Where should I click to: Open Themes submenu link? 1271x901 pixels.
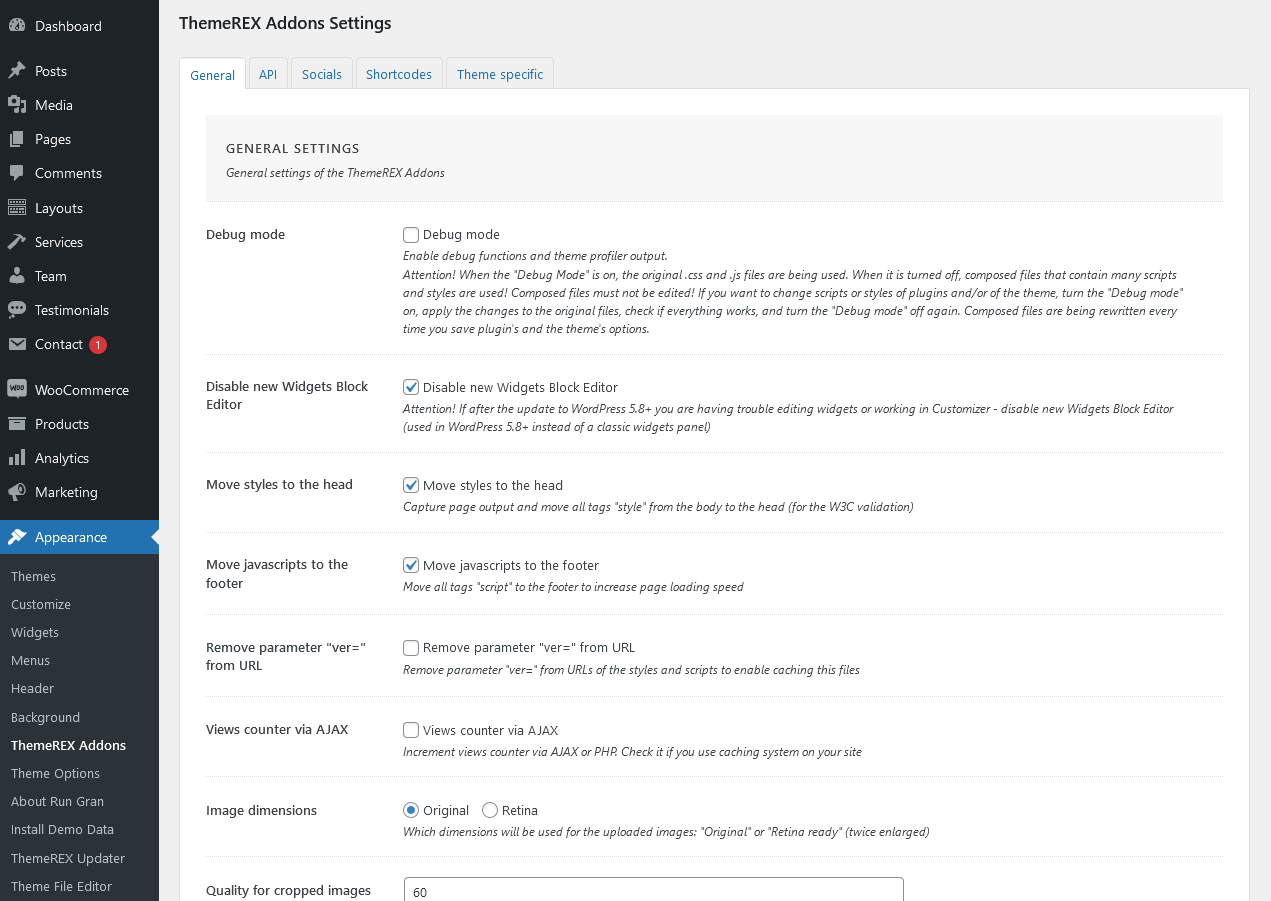[33, 576]
